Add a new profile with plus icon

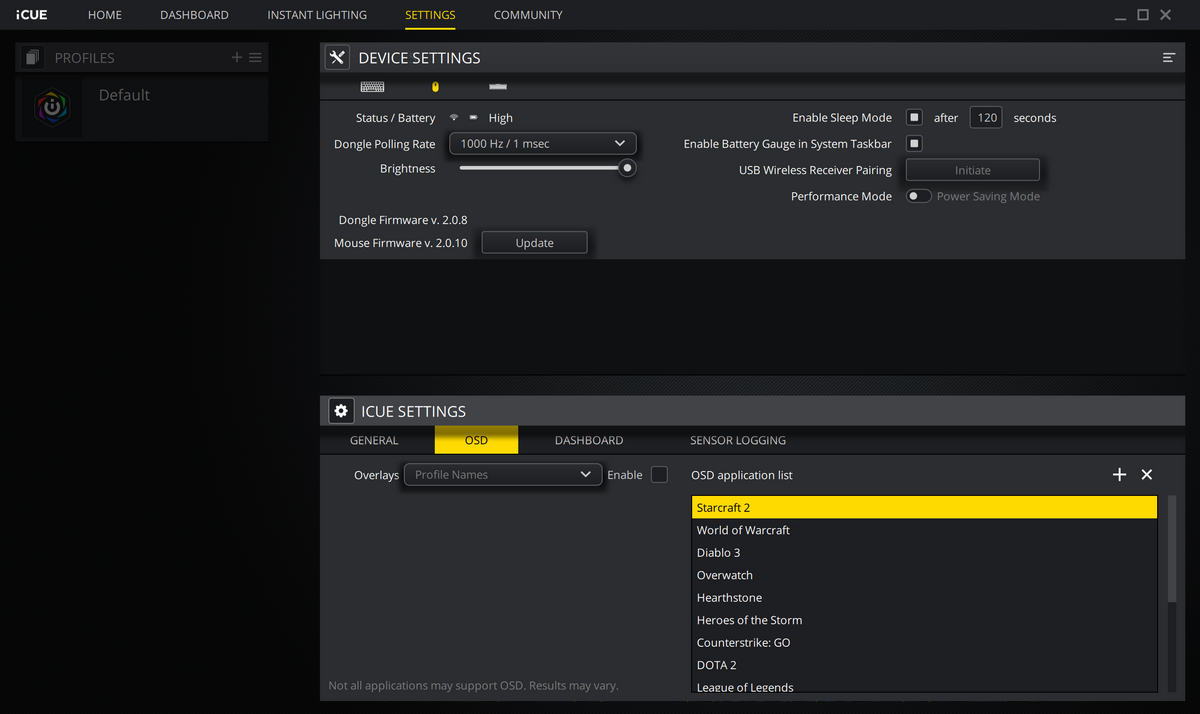(x=237, y=58)
